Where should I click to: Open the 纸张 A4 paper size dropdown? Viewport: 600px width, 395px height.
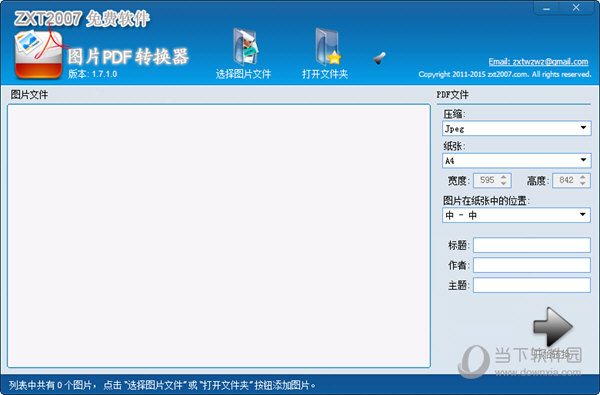click(x=516, y=160)
